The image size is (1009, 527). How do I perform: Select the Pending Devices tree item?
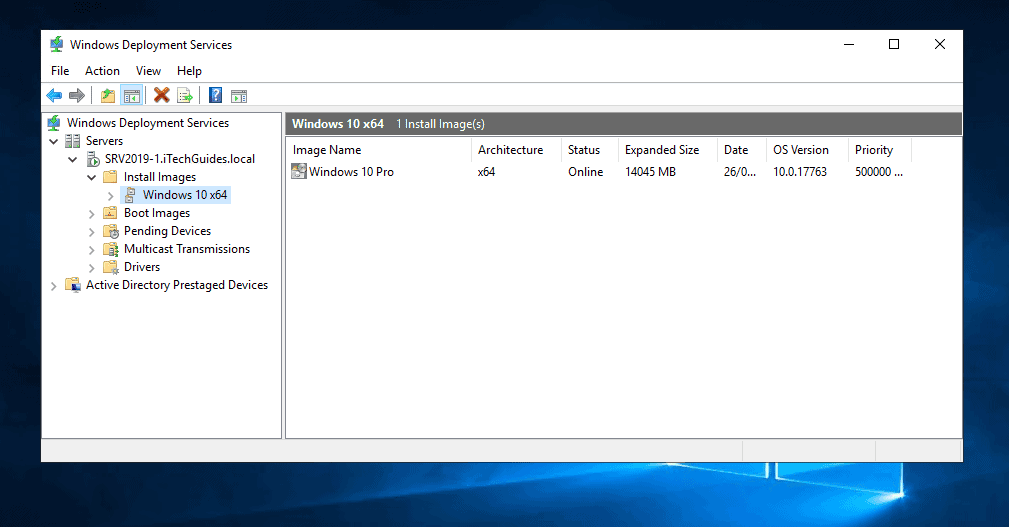coord(167,231)
